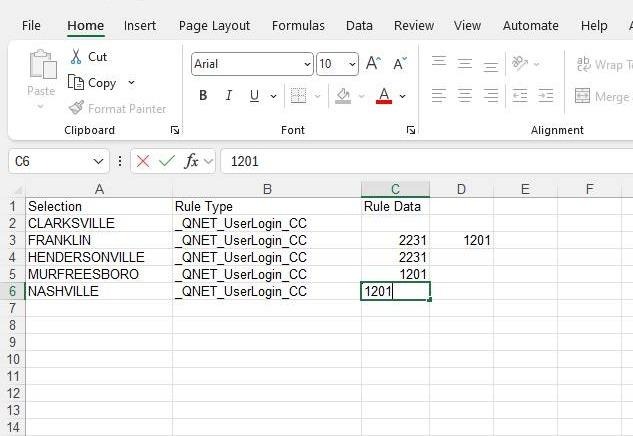Align text to top
Screen dimensions: 633x436
439,62
